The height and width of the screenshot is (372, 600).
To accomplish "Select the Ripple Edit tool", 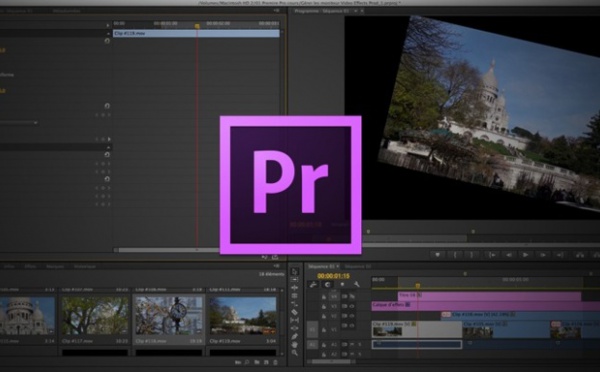I will (x=294, y=288).
